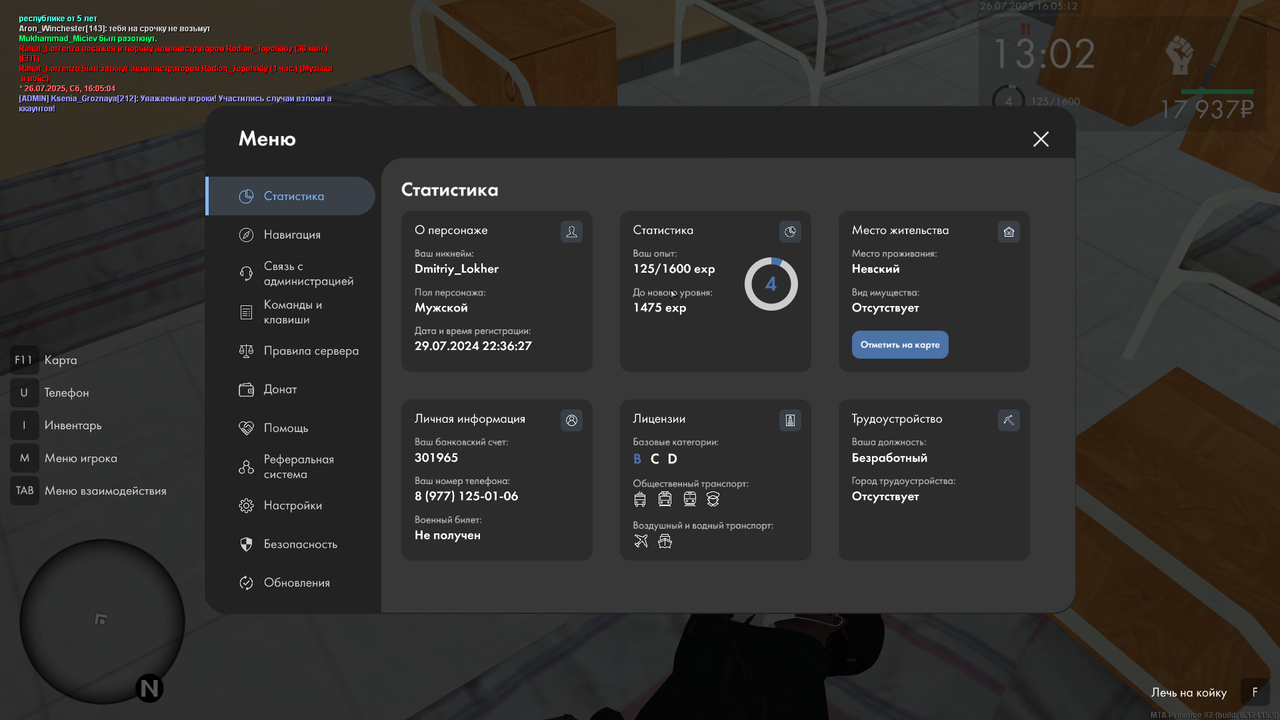This screenshot has width=1280, height=720.
Task: Click the level 4 progress ring
Action: click(771, 284)
